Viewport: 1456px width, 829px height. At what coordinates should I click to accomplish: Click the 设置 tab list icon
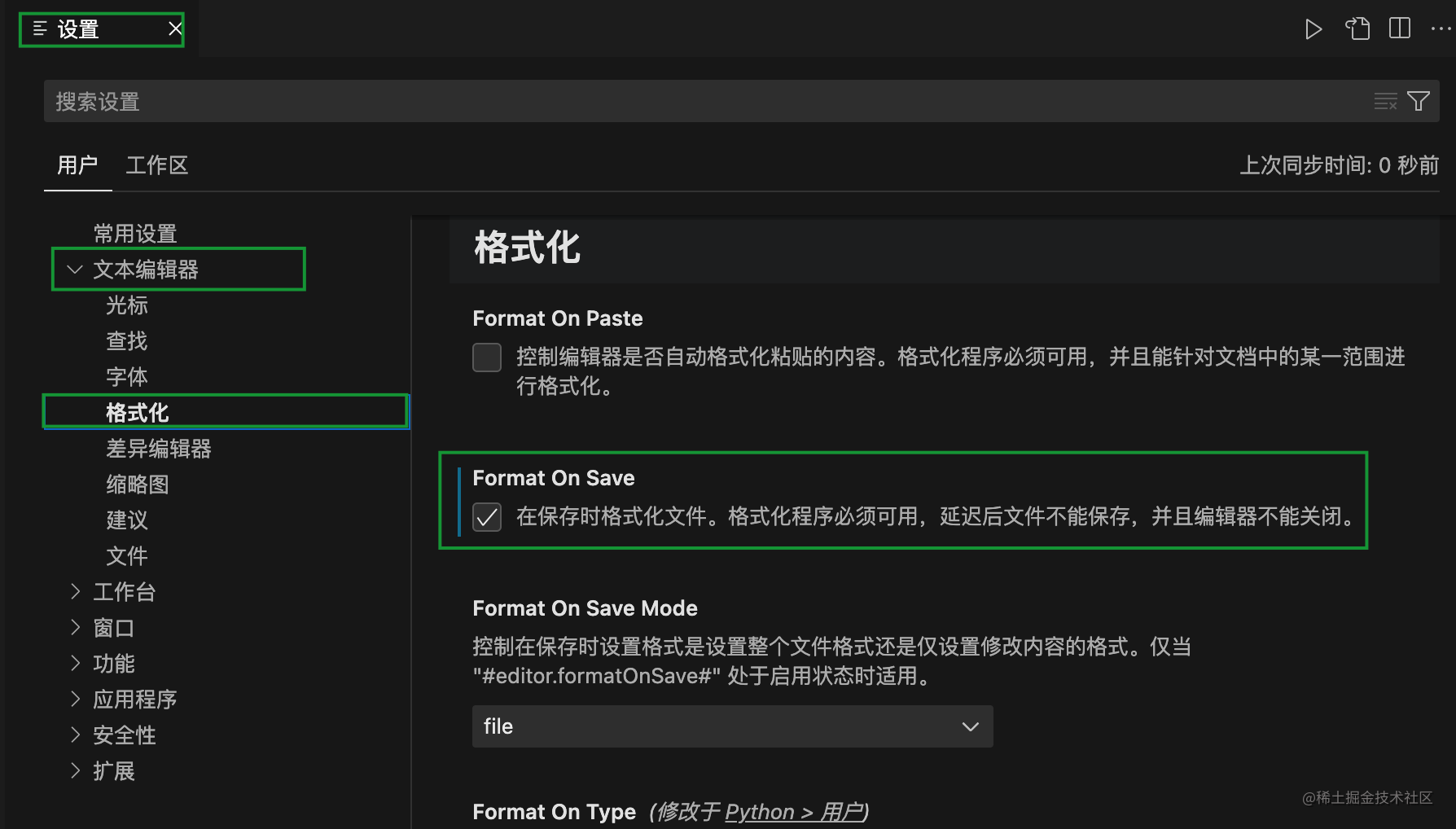tap(40, 29)
